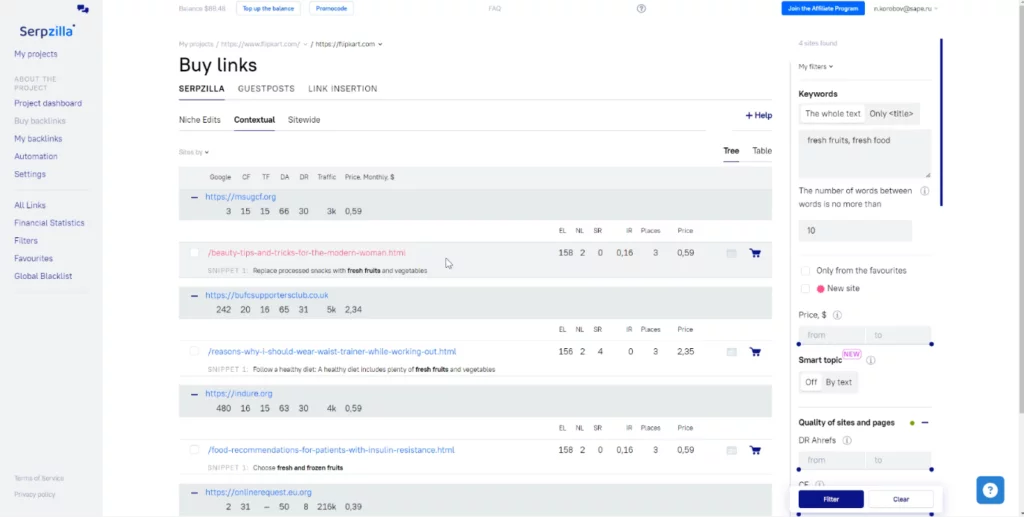
Task: Open Project dashboard in sidebar
Action: [48, 103]
